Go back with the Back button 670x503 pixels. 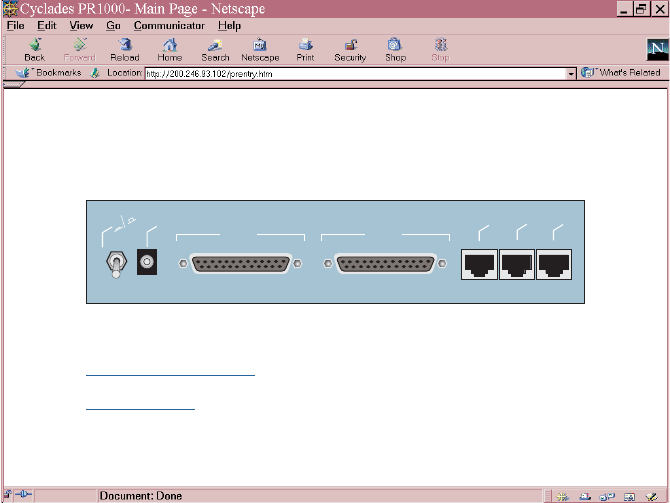tap(35, 50)
